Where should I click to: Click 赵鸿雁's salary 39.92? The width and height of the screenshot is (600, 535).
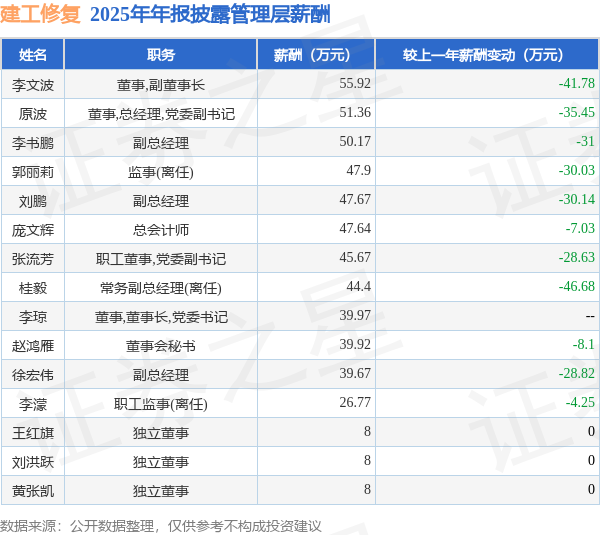(355, 344)
